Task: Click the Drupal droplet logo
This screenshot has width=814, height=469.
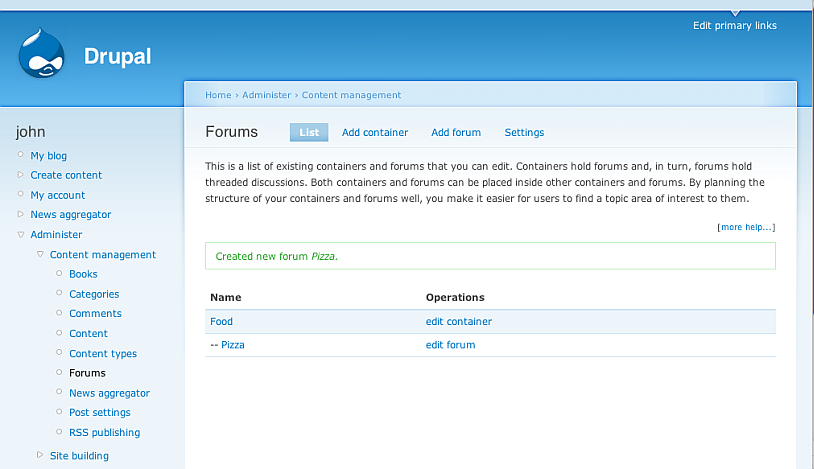Action: pyautogui.click(x=41, y=54)
